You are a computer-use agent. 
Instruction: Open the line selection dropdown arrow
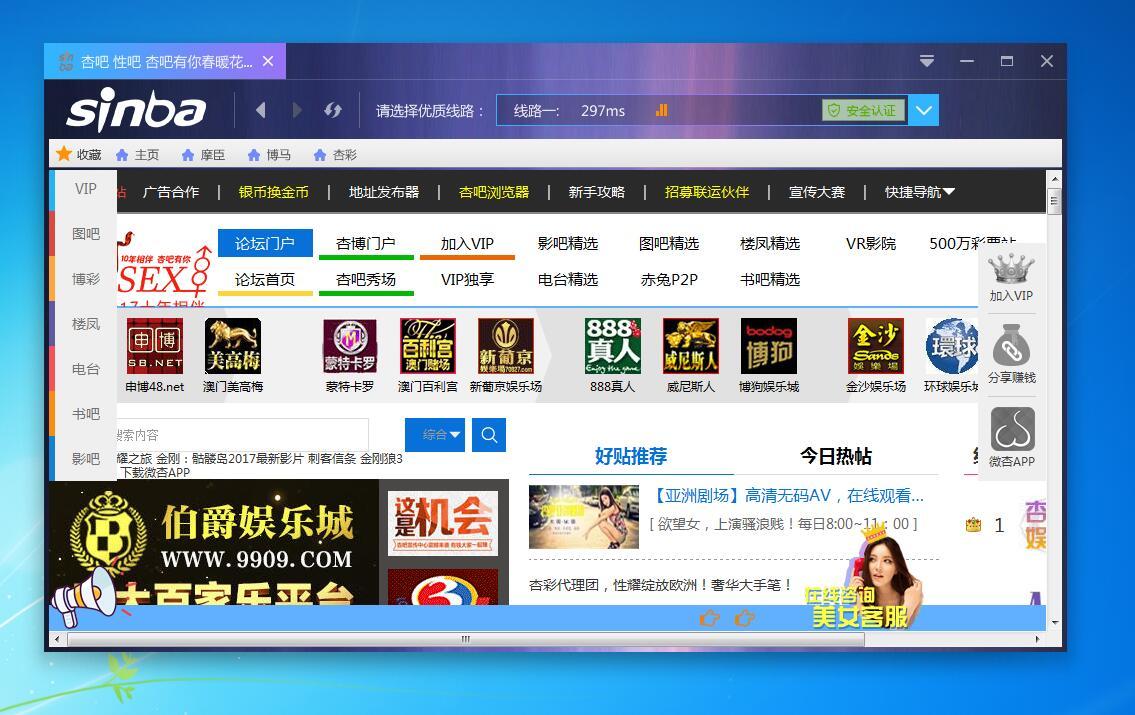click(924, 111)
